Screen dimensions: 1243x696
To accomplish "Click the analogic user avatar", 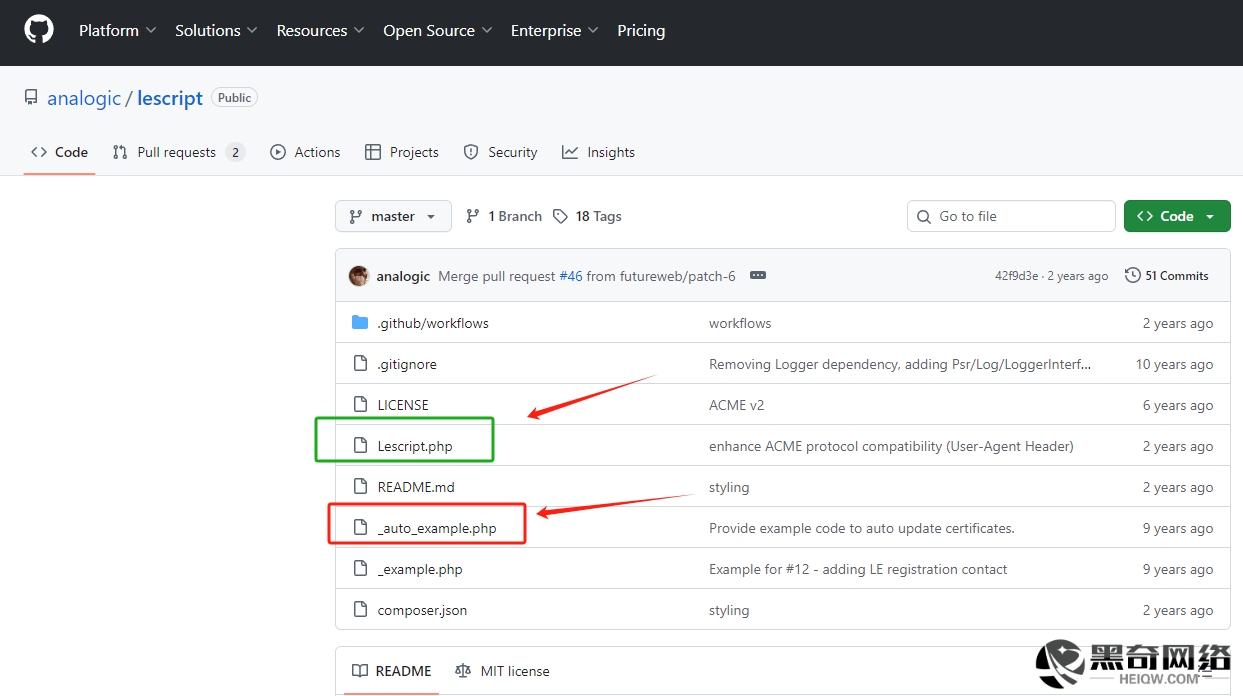I will (x=358, y=276).
